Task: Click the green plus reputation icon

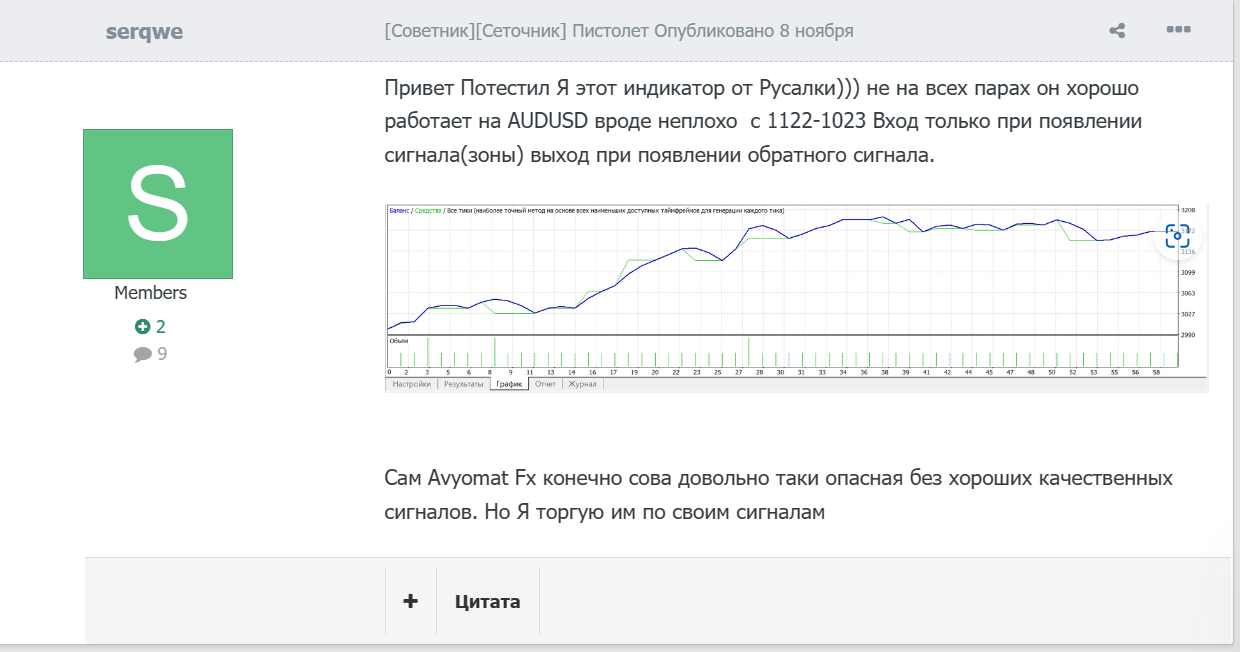Action: pos(143,327)
